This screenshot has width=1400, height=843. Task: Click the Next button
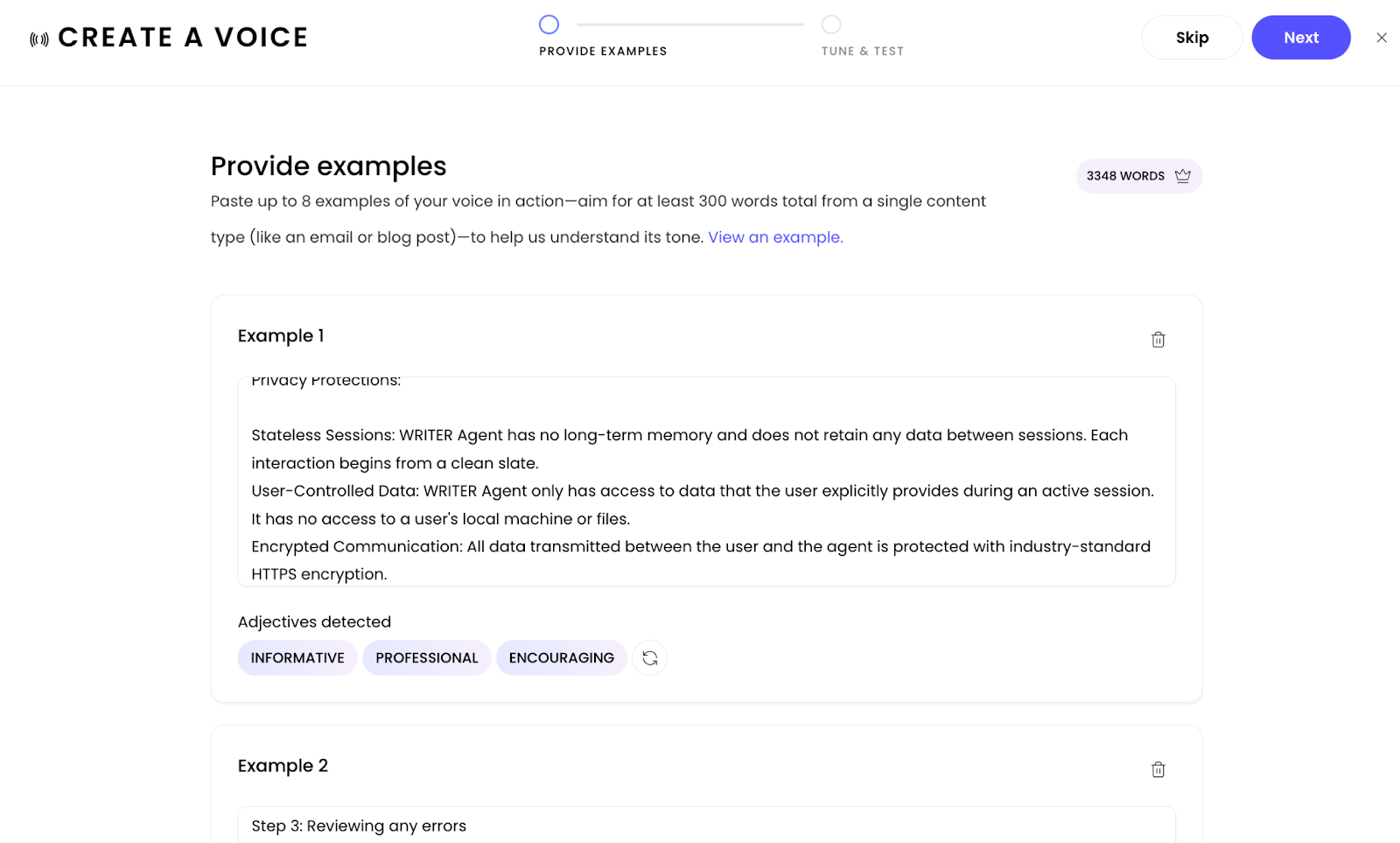[1300, 38]
